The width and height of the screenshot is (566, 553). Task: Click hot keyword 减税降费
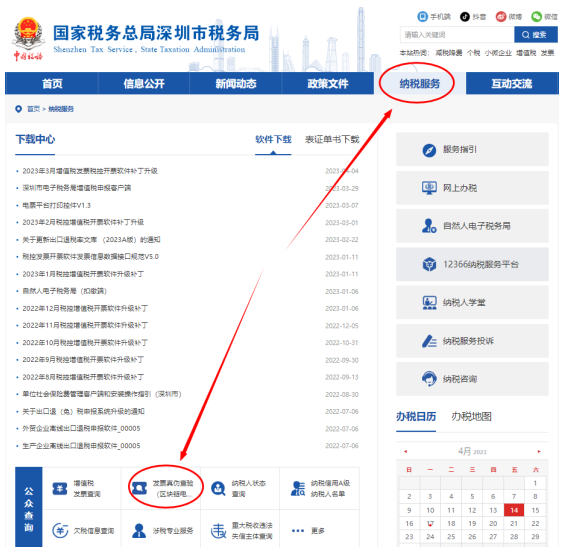pyautogui.click(x=449, y=53)
